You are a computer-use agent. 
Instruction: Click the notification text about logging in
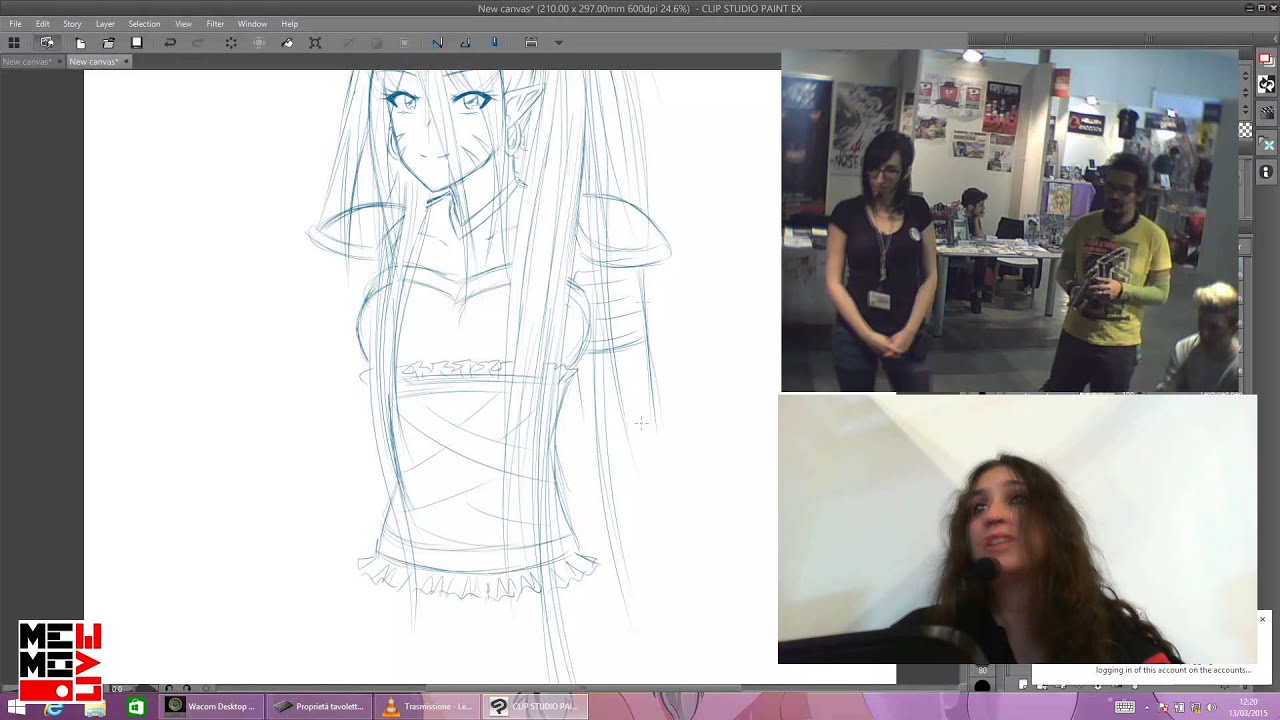click(1172, 670)
